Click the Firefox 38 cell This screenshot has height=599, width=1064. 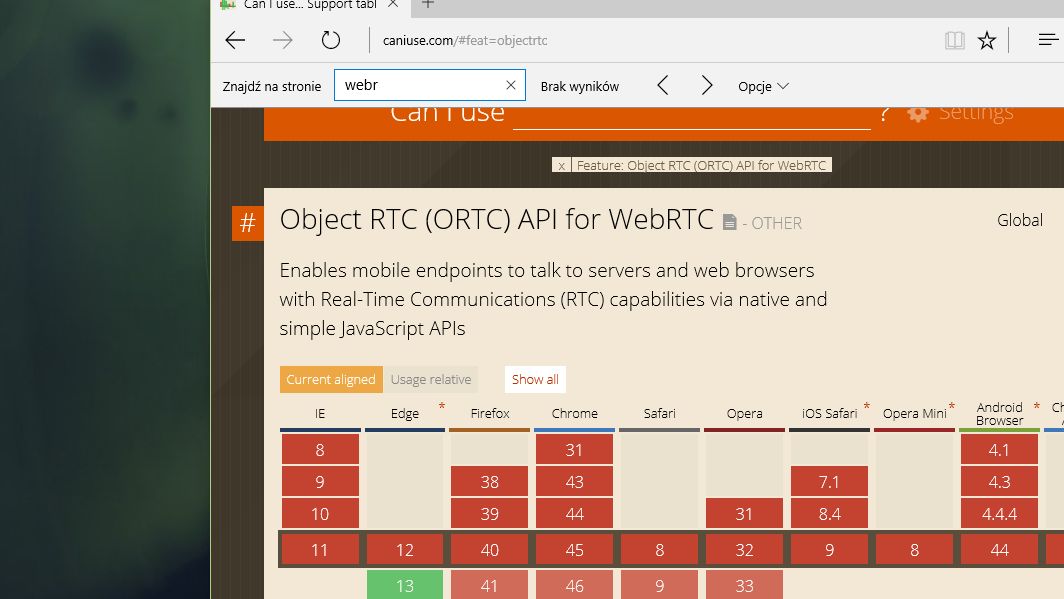pyautogui.click(x=489, y=482)
